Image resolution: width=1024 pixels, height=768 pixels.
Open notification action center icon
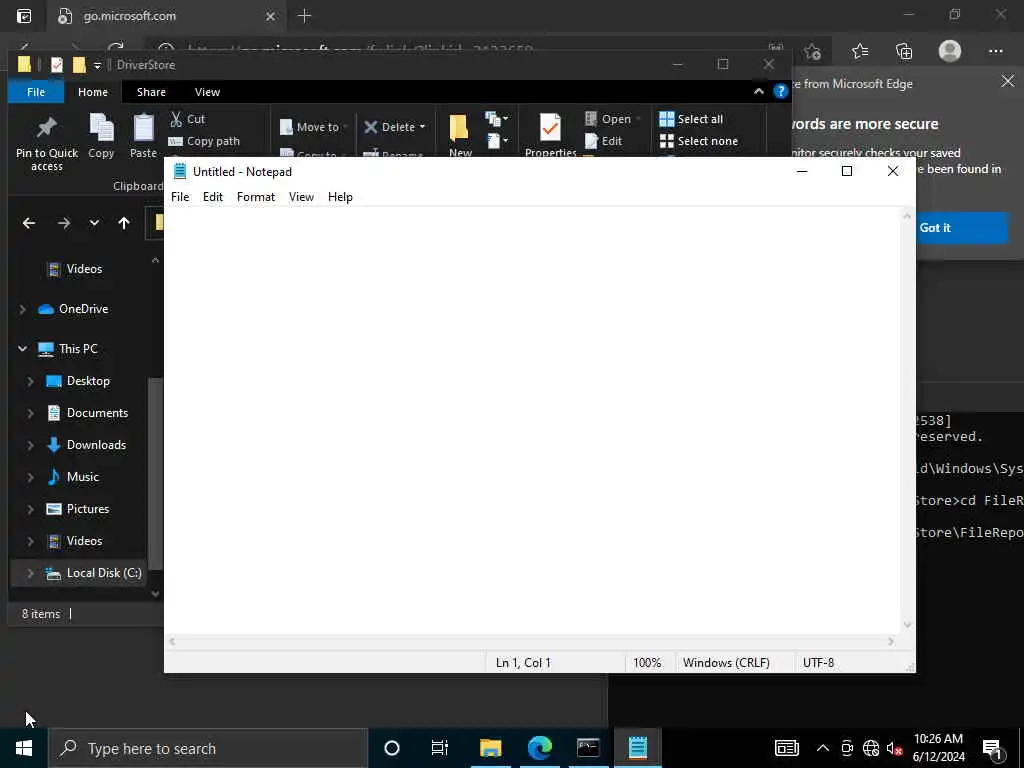993,750
